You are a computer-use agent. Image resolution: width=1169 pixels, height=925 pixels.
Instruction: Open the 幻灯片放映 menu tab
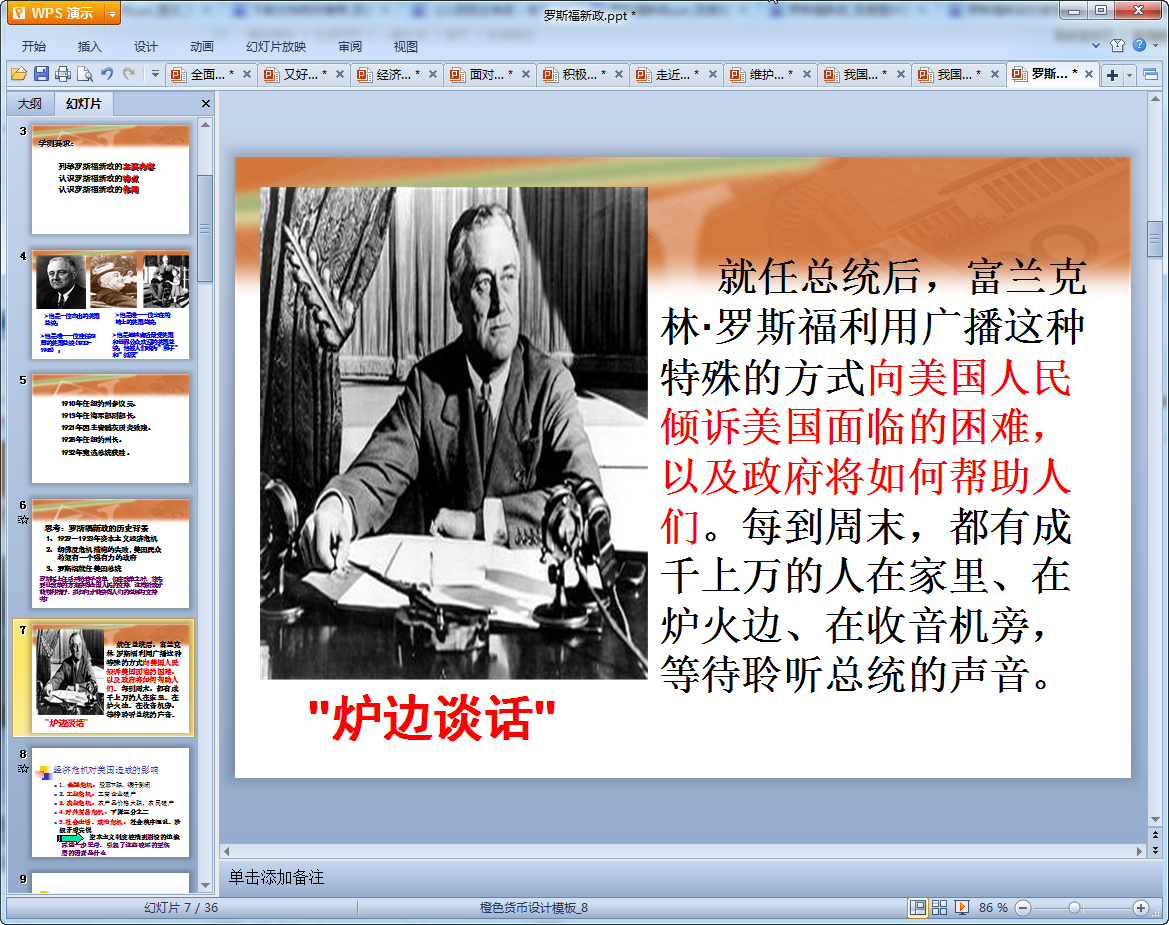pyautogui.click(x=276, y=46)
